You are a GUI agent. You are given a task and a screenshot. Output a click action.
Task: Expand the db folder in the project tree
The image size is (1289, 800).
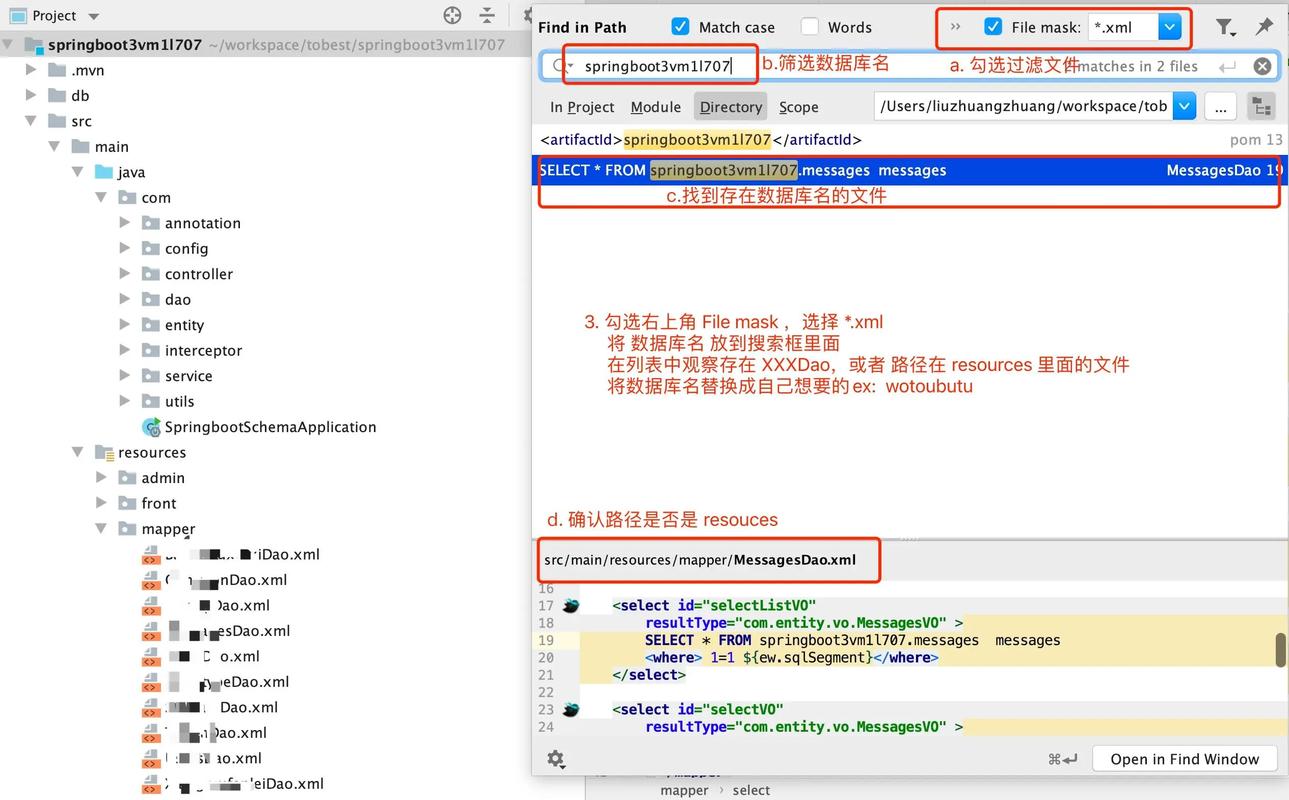28,95
